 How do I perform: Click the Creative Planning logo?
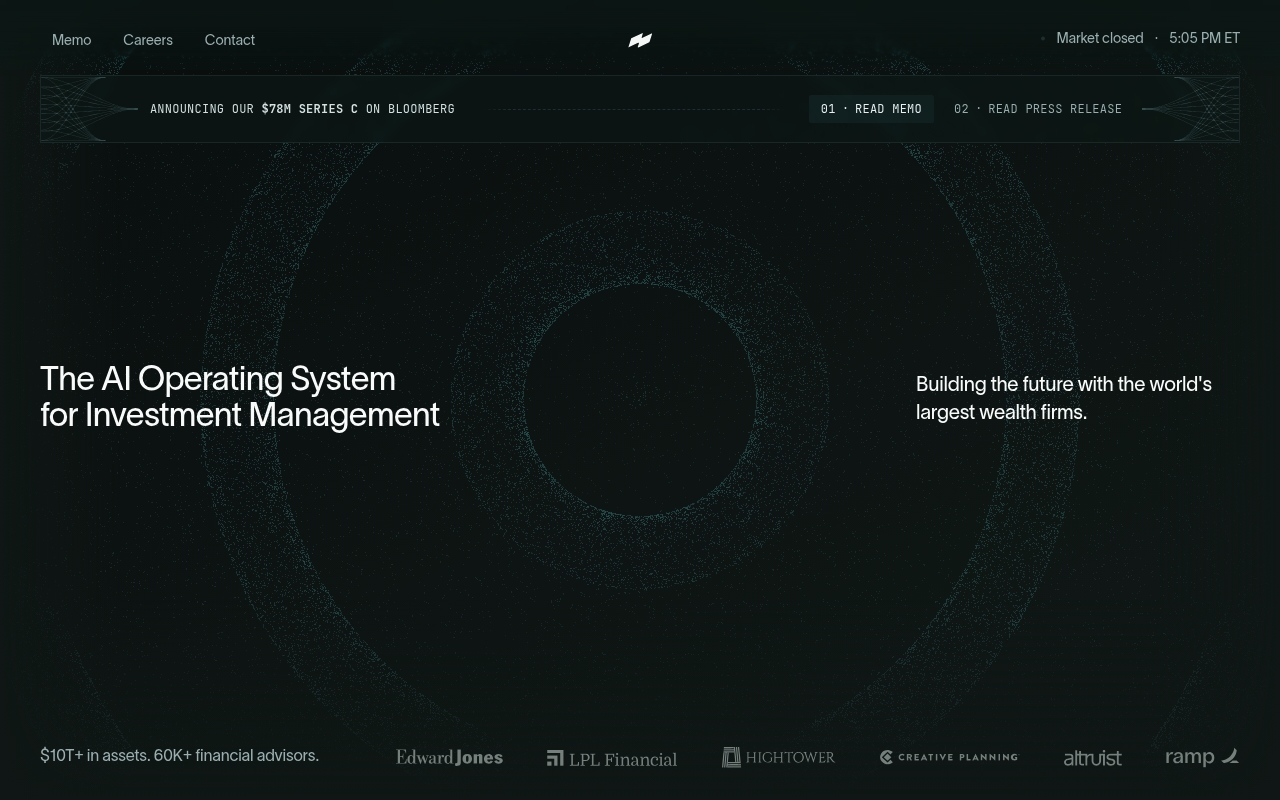click(x=949, y=757)
